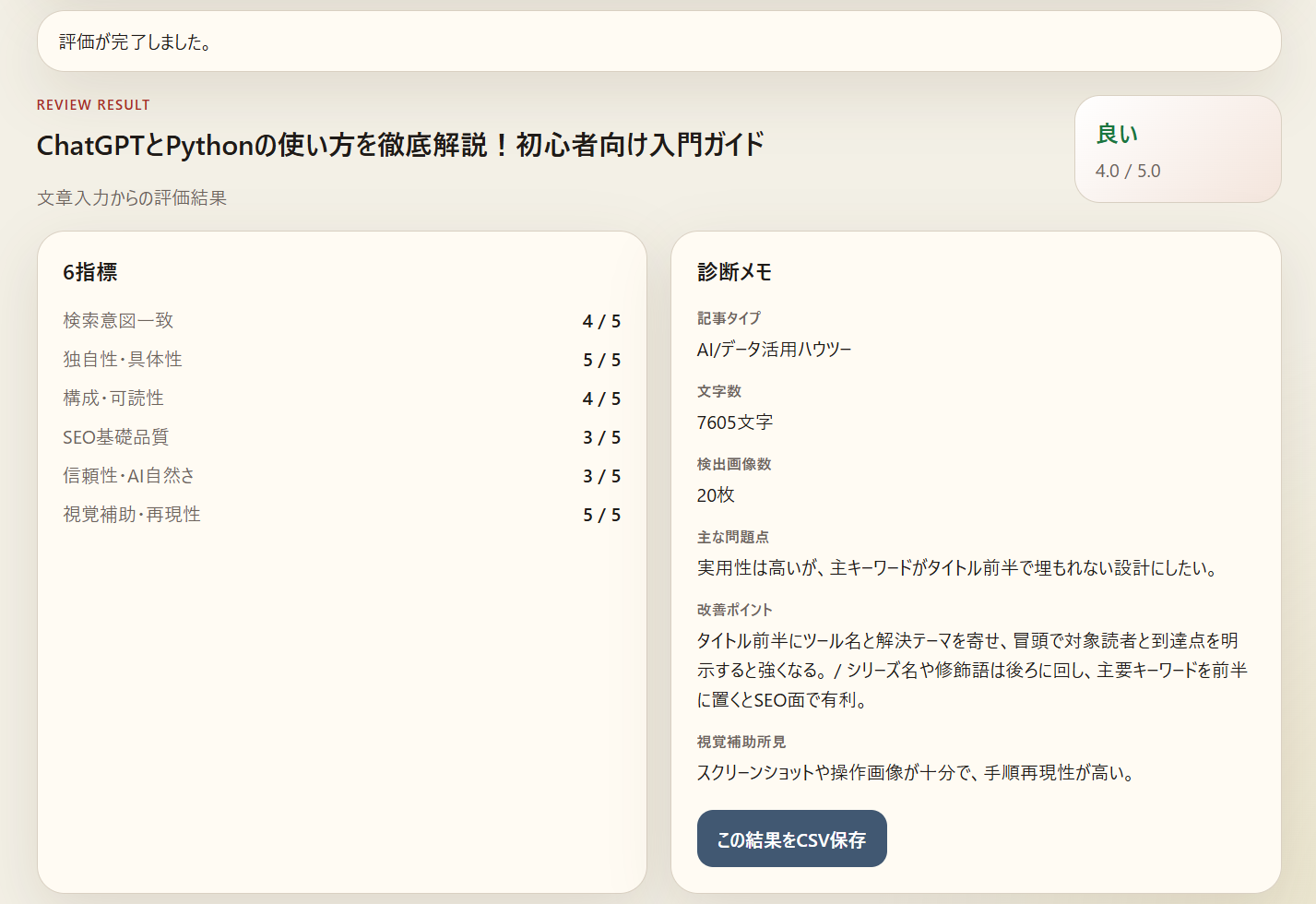Image resolution: width=1316 pixels, height=904 pixels.
Task: Click the REVIEW RESULT label
Action: [93, 105]
